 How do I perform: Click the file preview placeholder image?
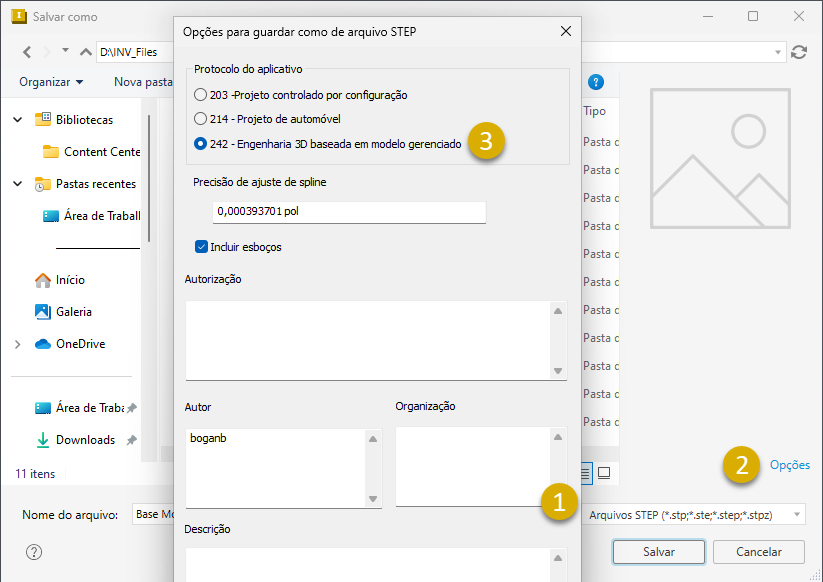click(x=720, y=158)
